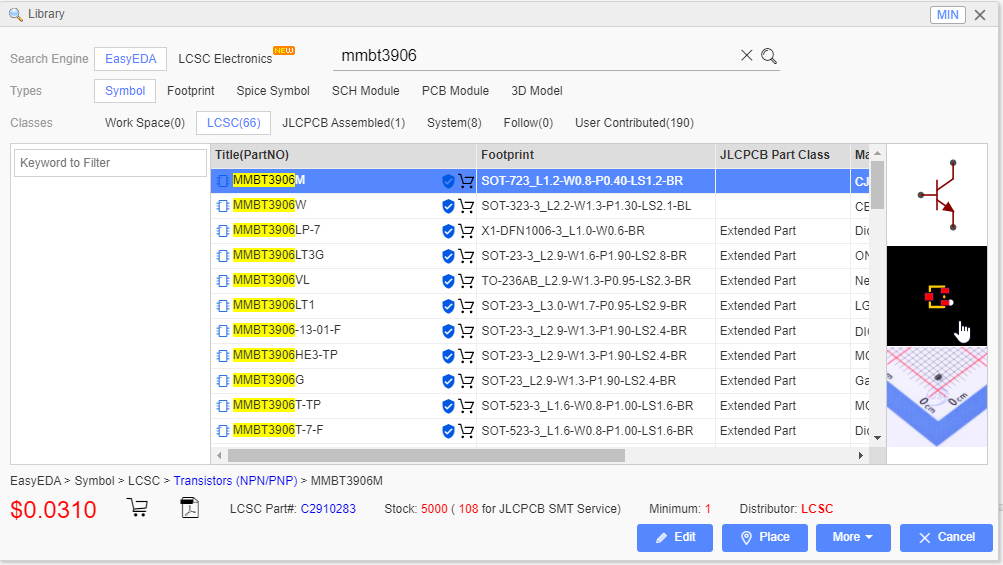Click verified shield icon for MMBT3906W
The width and height of the screenshot is (1003, 565).
click(x=448, y=206)
